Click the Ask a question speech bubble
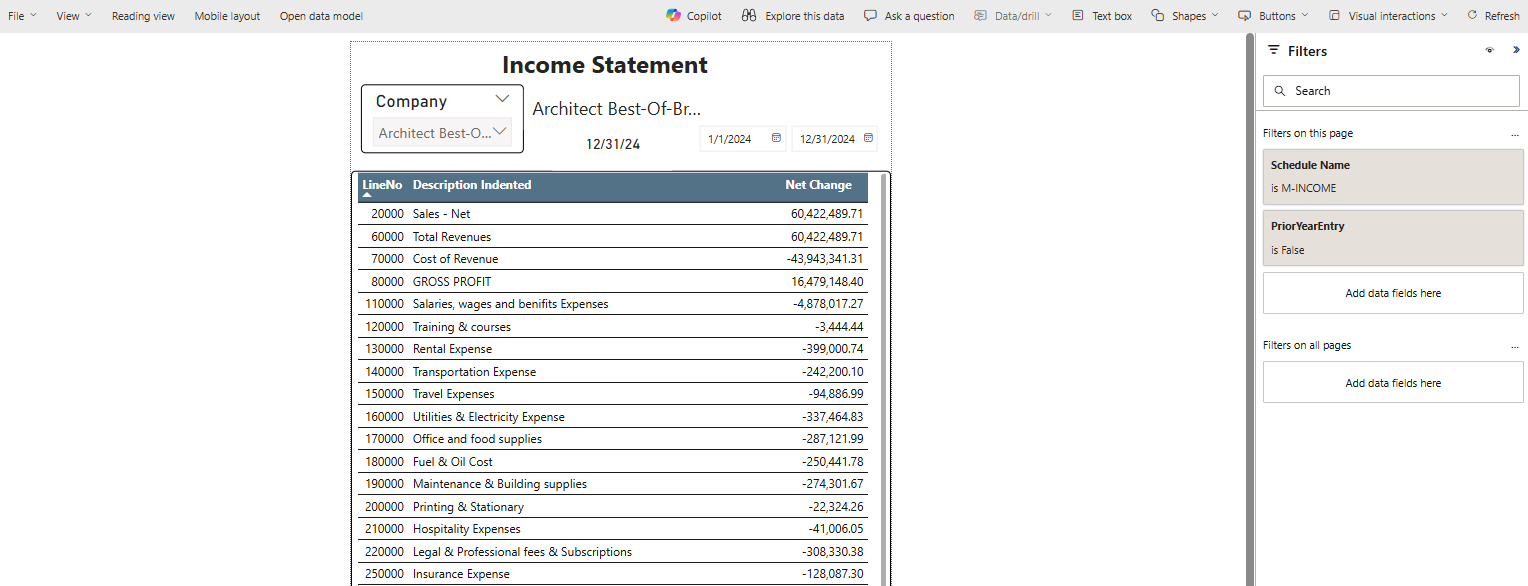Viewport: 1528px width, 586px height. [870, 16]
